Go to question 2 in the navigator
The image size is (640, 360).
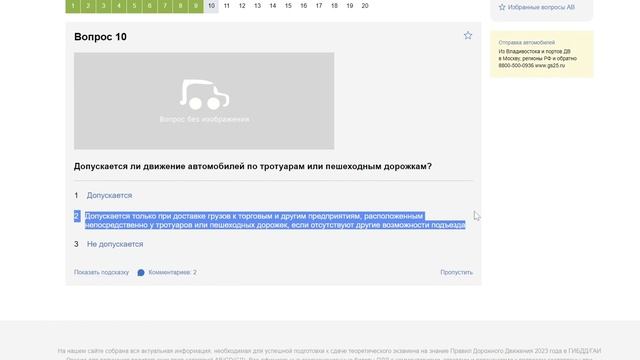[x=88, y=6]
